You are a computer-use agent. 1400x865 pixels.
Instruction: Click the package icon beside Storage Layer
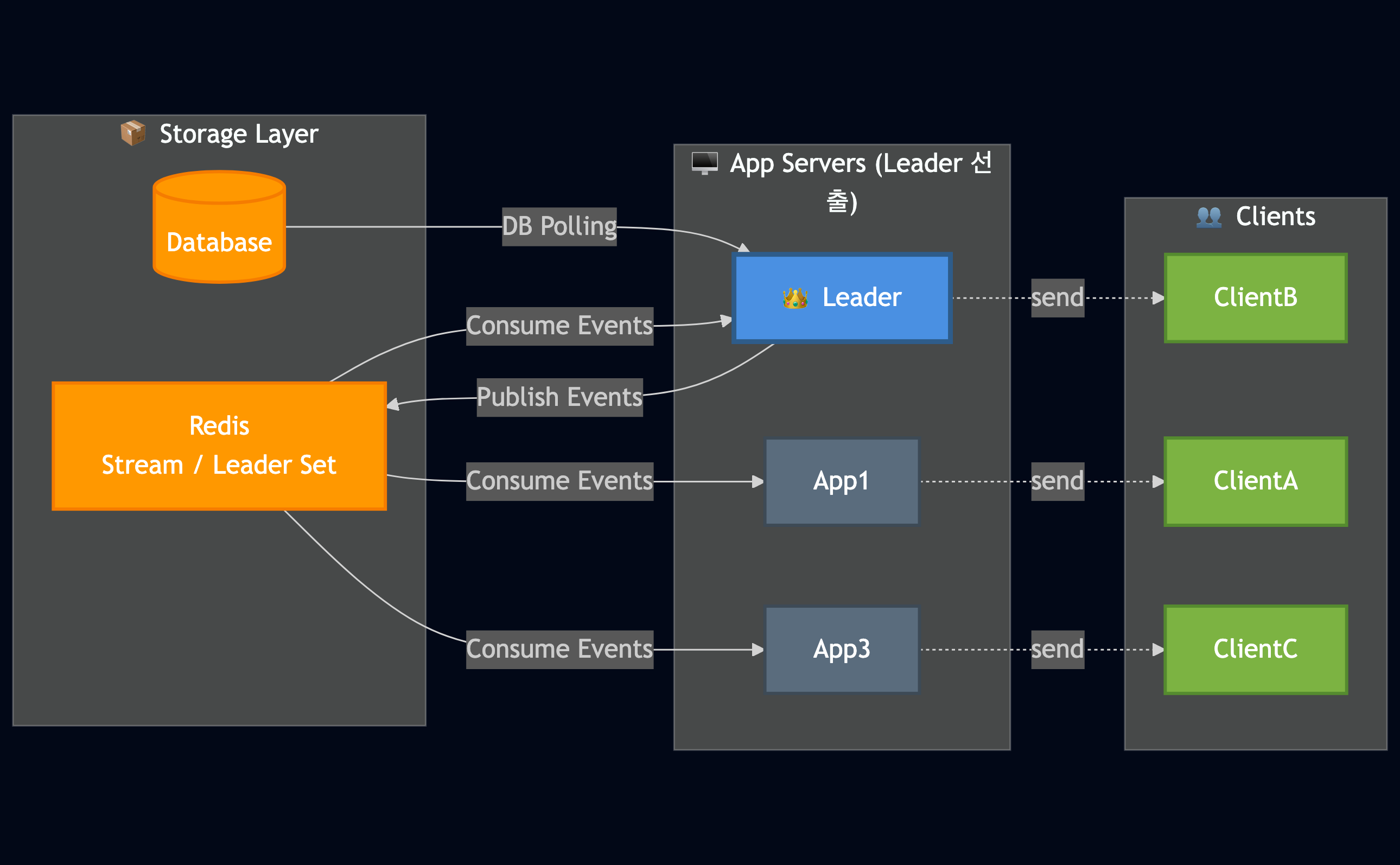point(133,133)
